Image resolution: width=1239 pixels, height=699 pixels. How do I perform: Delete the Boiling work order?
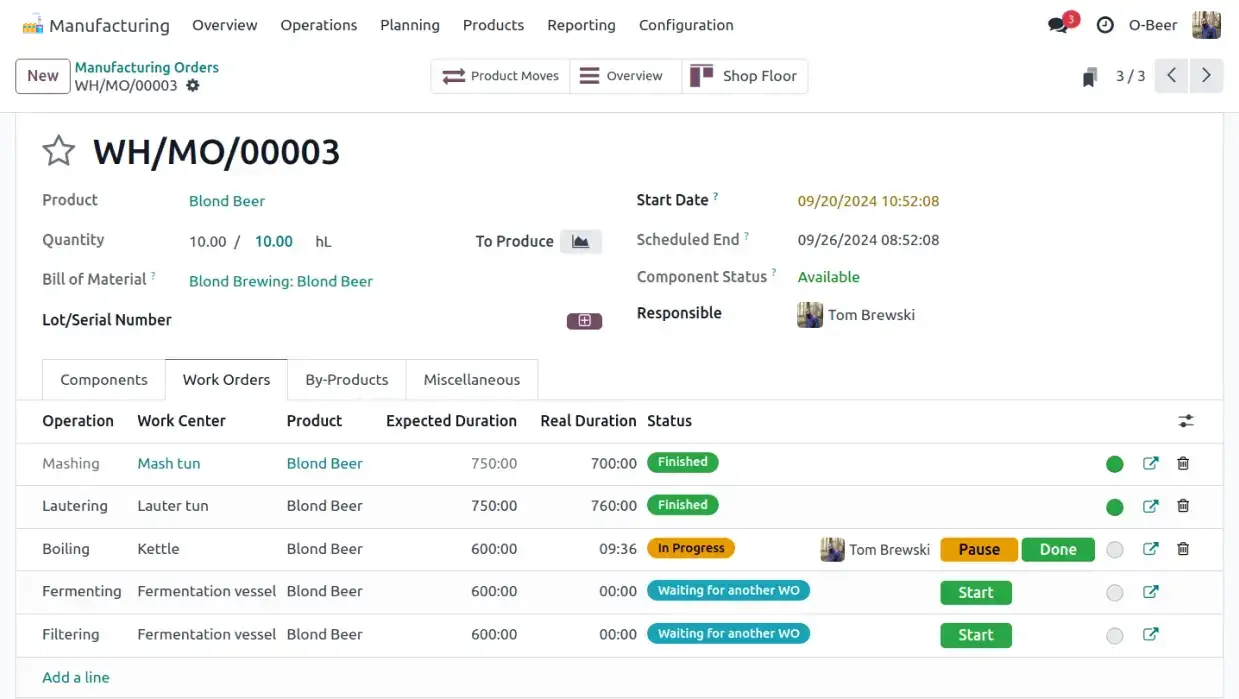(x=1183, y=549)
